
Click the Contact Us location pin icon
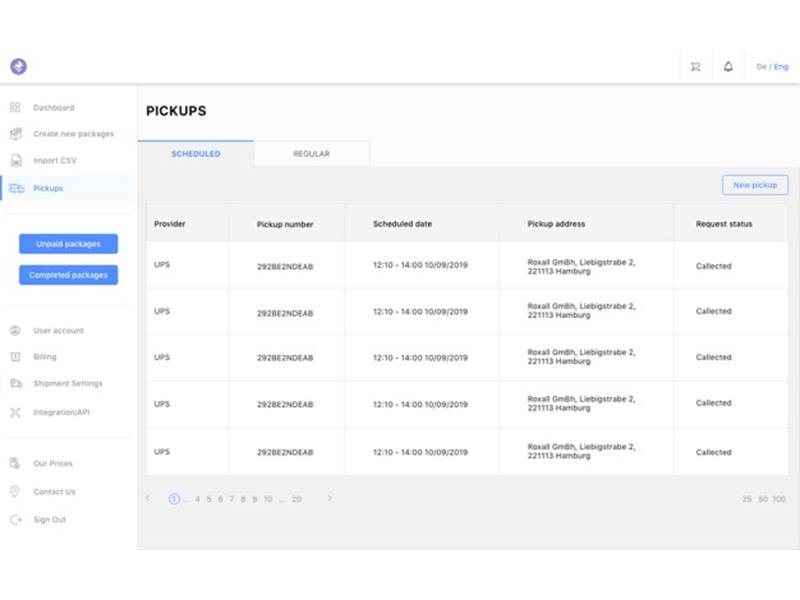coord(15,492)
